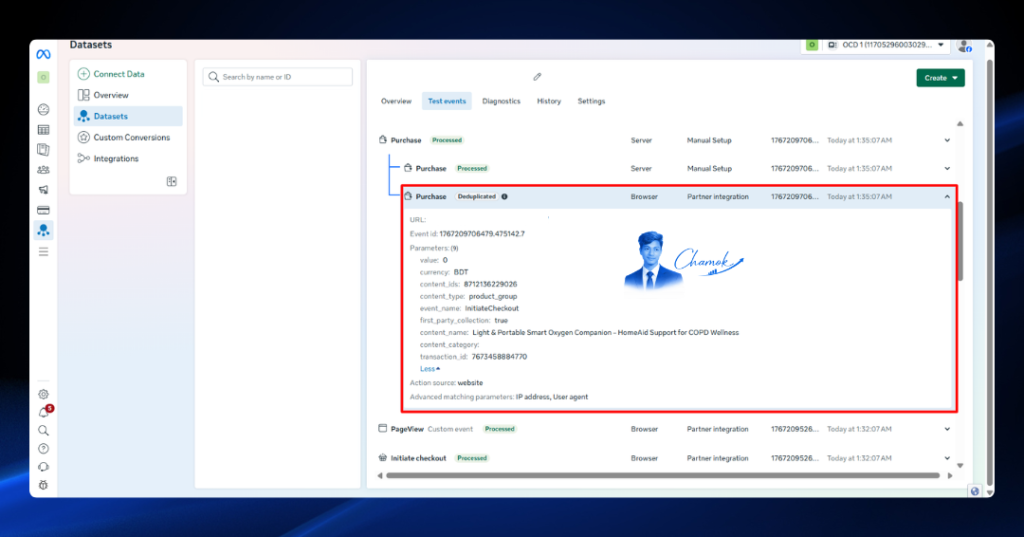Collapse the navigation panel with the panel icon
This screenshot has width=1024, height=537.
(x=171, y=182)
